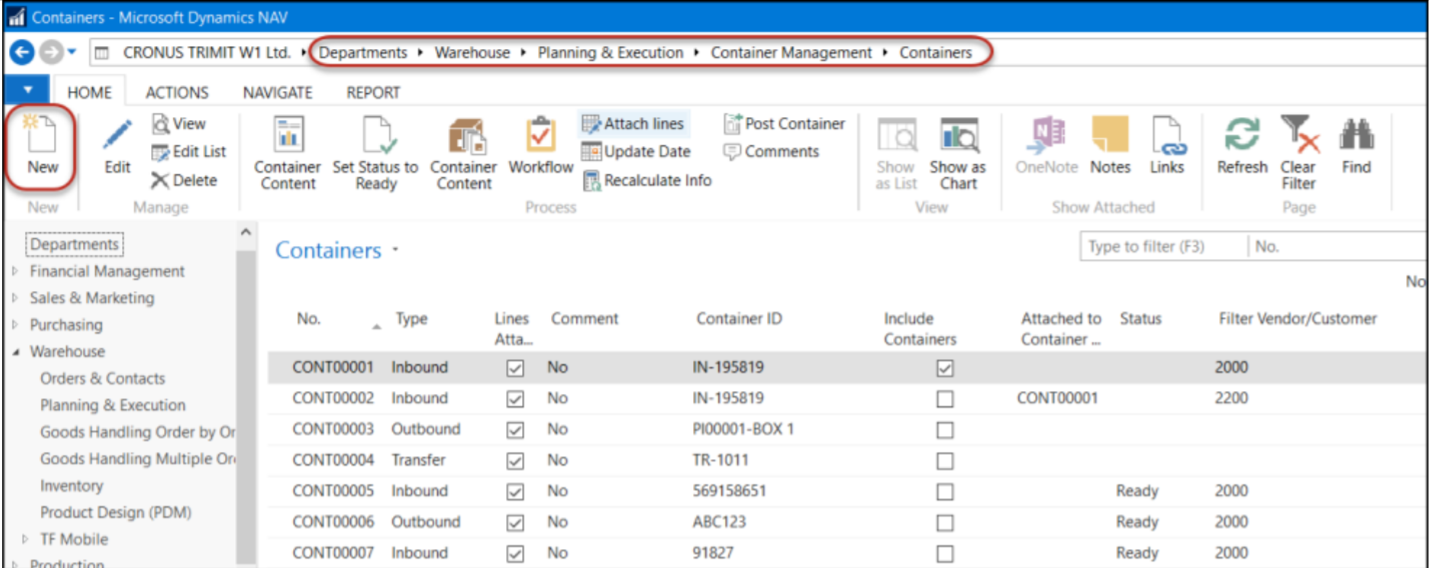
Task: Select Container ID cell PI00001-BOX 1
Action: click(x=742, y=429)
